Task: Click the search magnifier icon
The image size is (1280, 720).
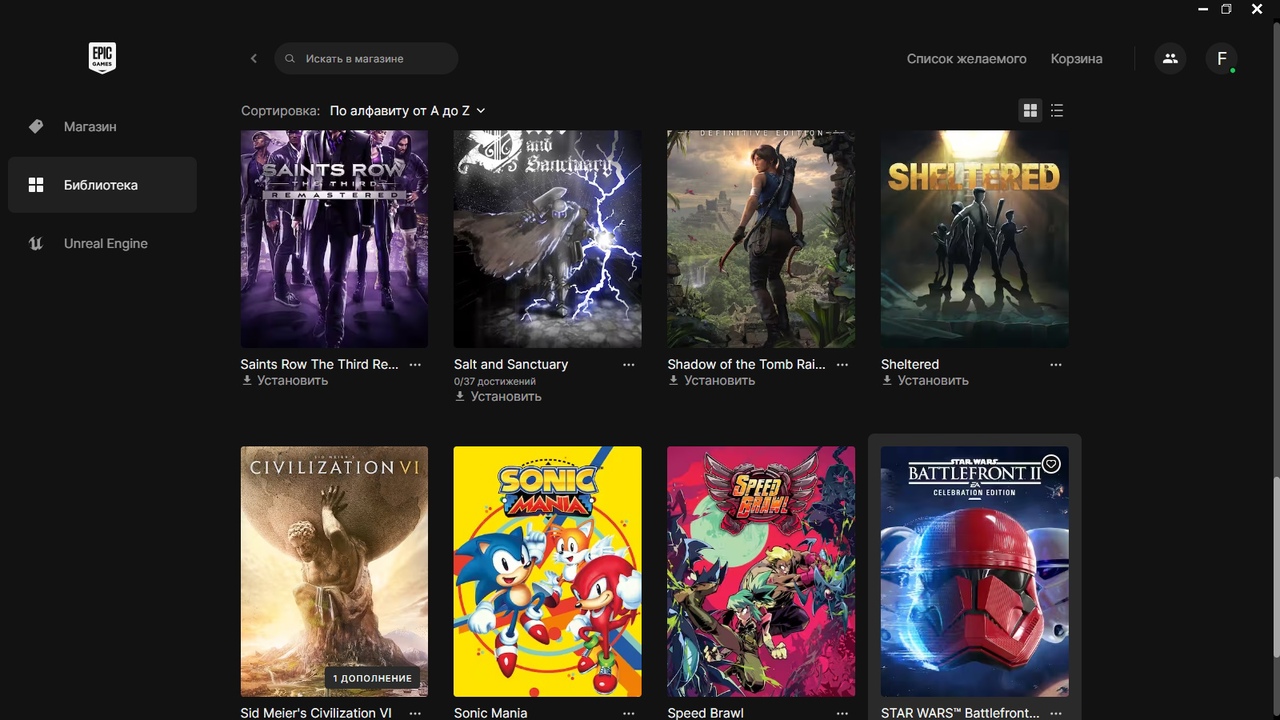Action: 290,59
